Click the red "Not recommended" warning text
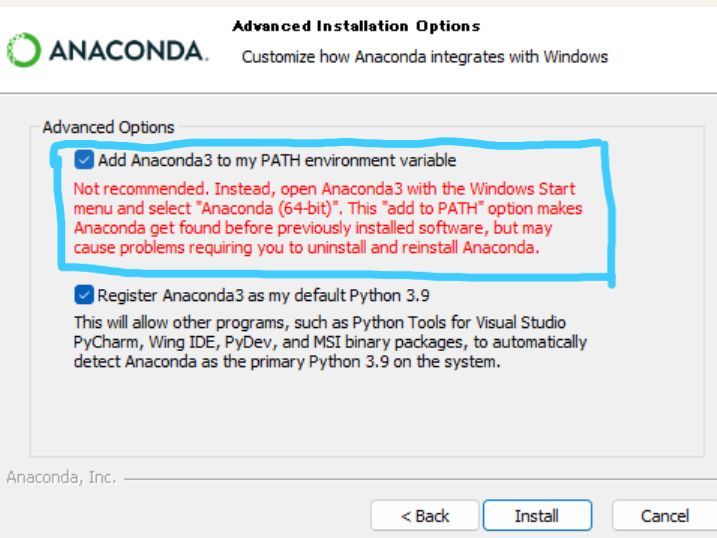 click(328, 218)
